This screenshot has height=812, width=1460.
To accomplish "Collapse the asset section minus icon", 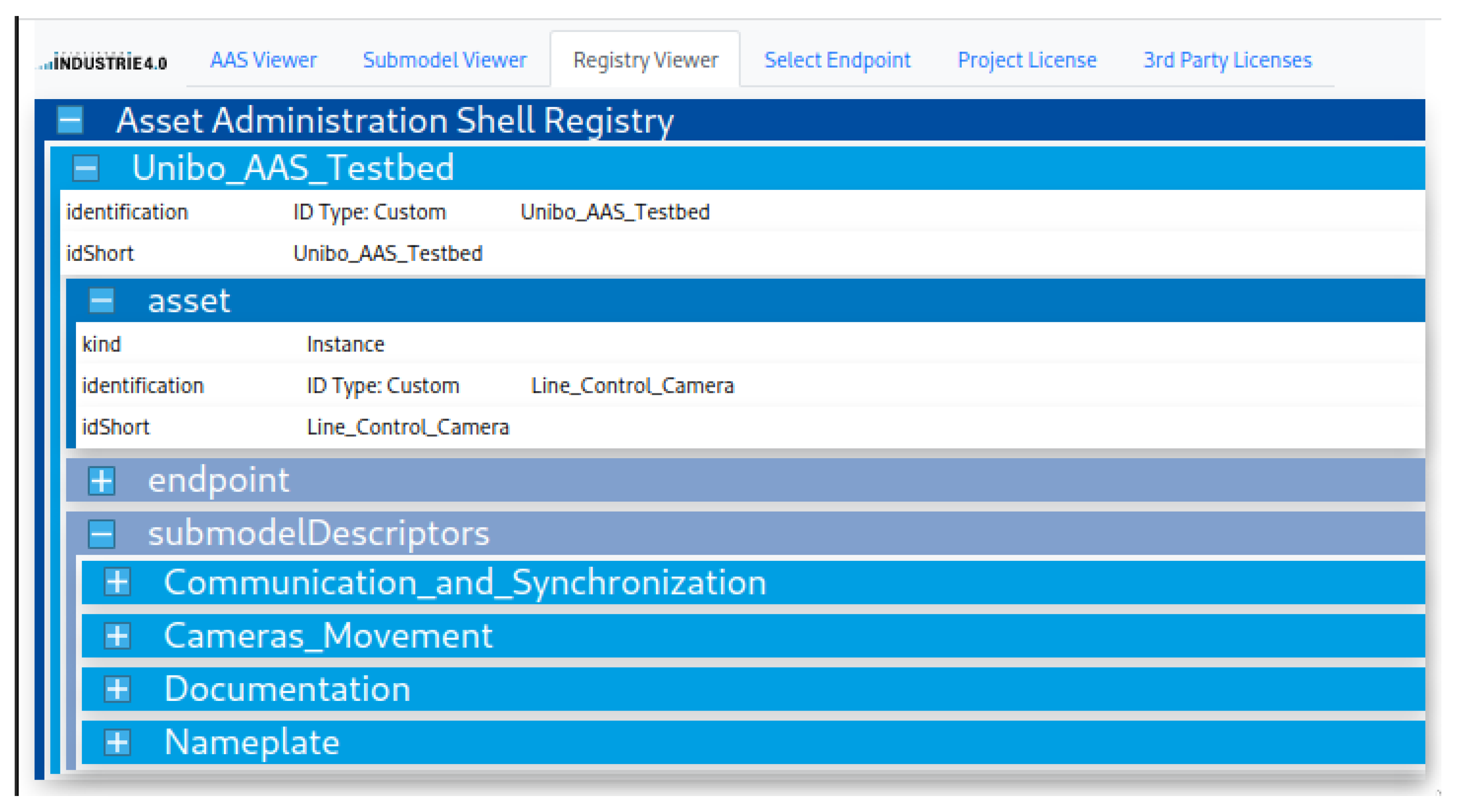I will pos(102,300).
